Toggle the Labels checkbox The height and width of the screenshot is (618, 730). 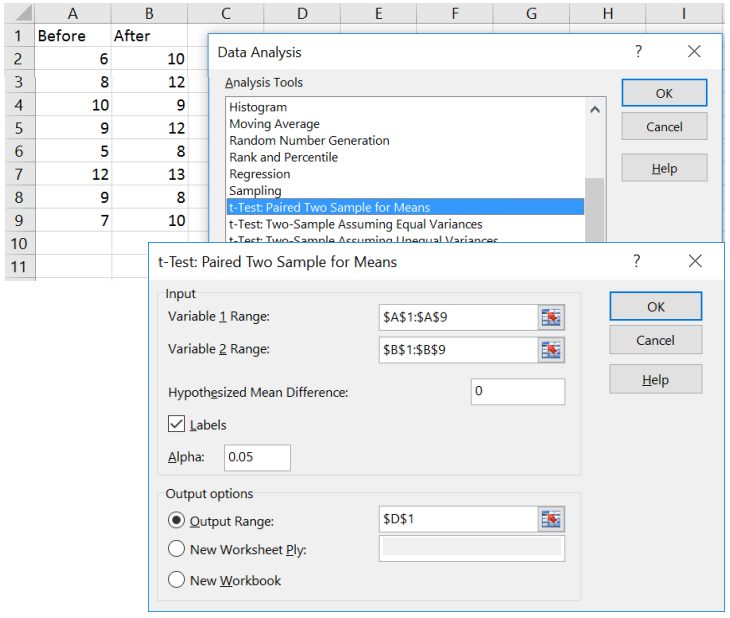(x=176, y=424)
